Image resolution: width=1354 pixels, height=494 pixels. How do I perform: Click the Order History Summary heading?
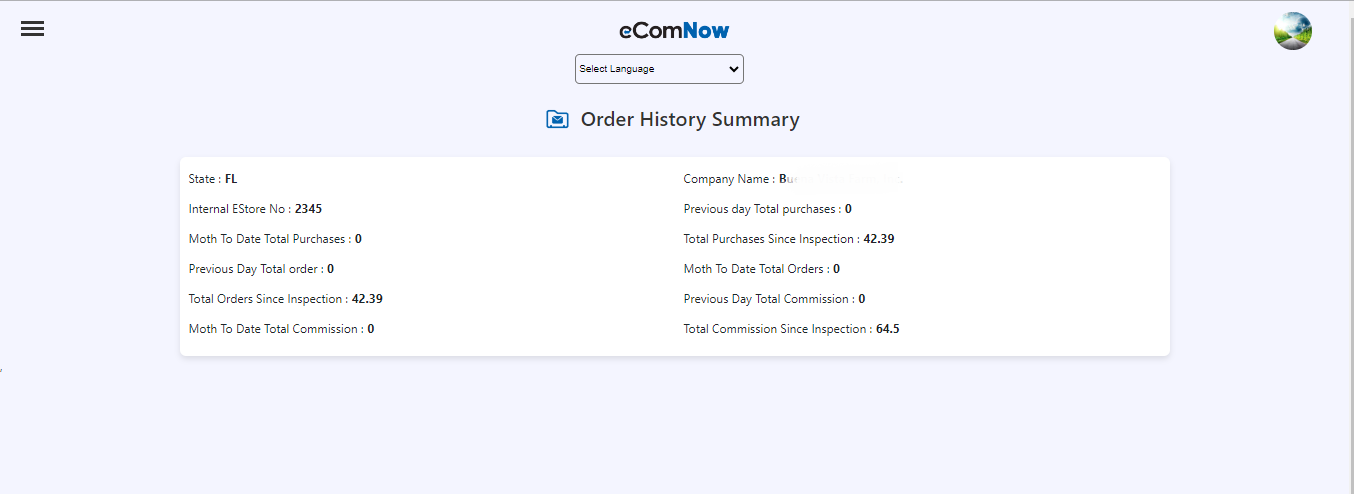coord(690,120)
